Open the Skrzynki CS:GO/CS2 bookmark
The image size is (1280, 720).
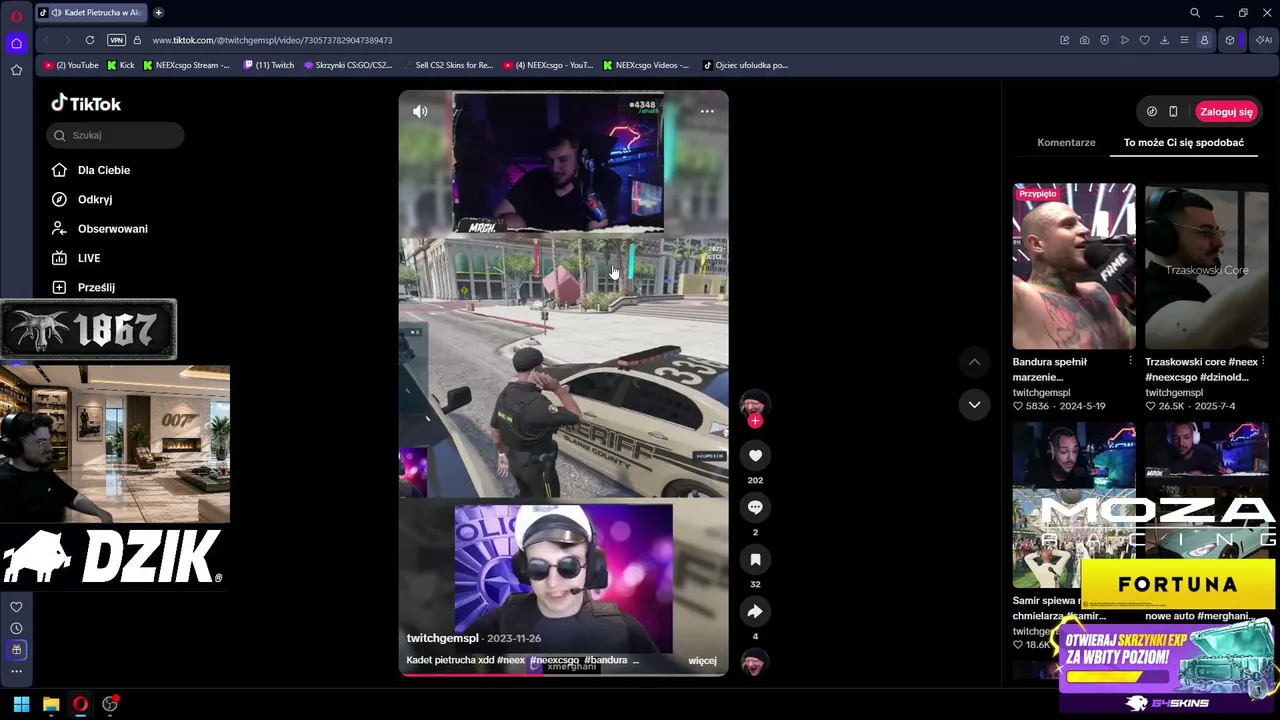pos(348,65)
